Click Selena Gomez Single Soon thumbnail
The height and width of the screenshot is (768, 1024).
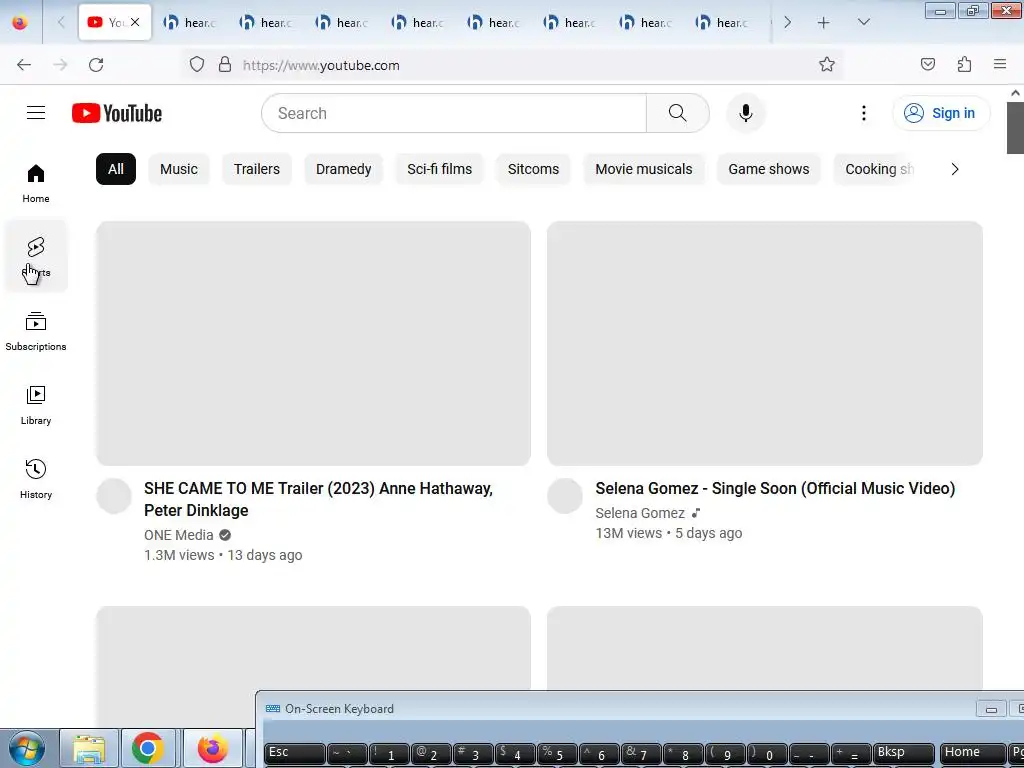[x=765, y=343]
